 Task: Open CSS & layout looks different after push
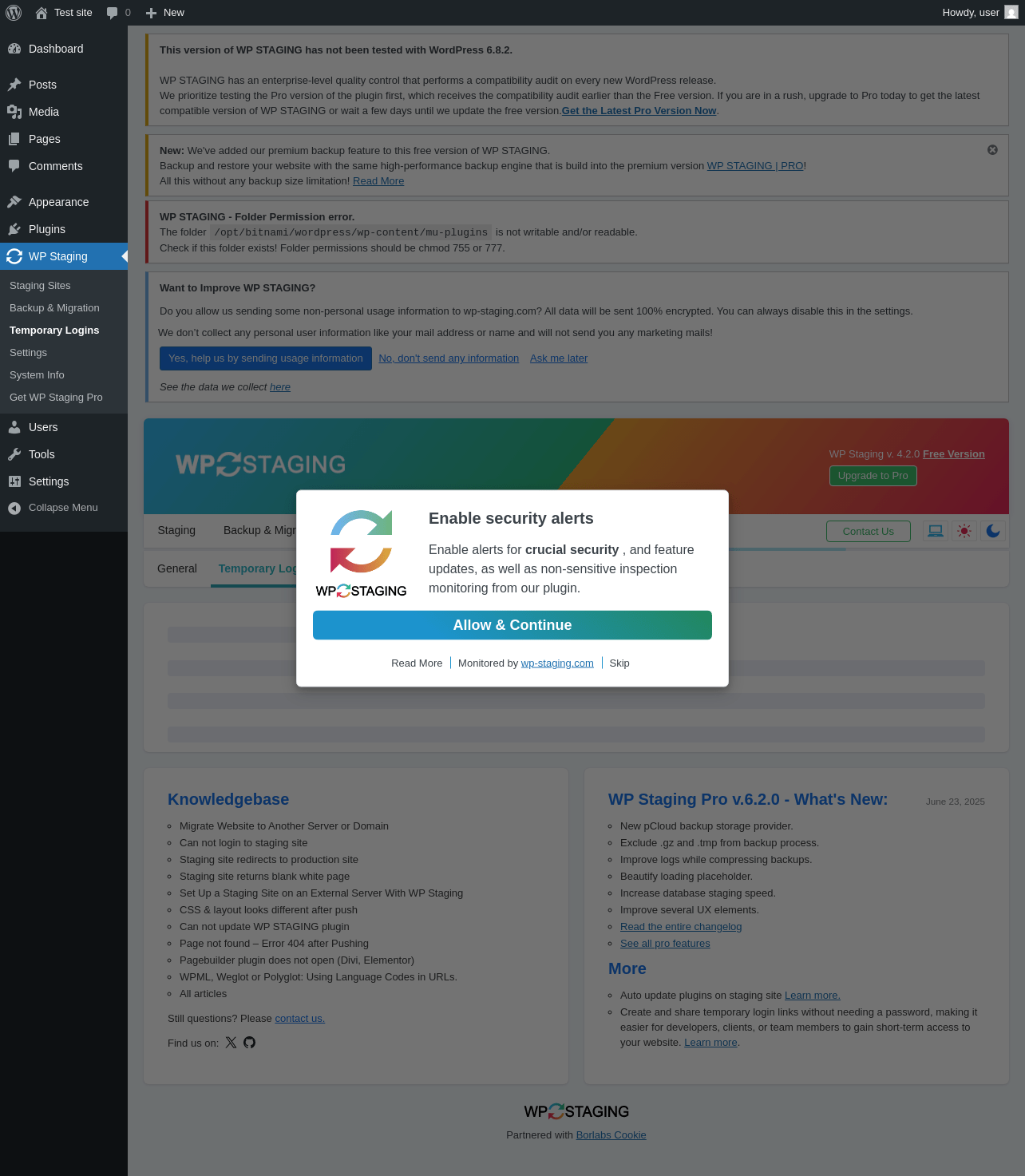(x=268, y=910)
